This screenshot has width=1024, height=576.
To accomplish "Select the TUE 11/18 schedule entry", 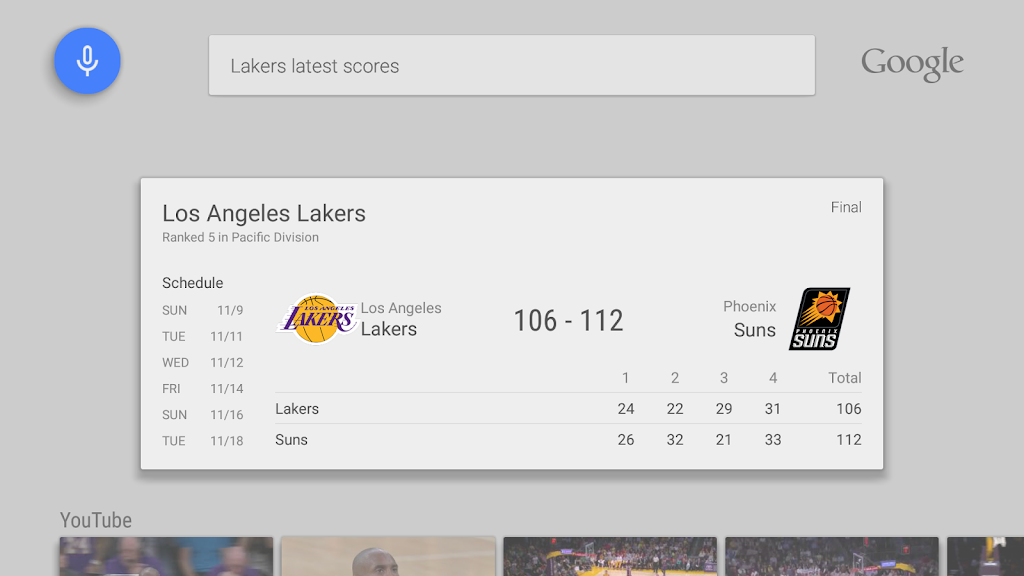I will (203, 441).
